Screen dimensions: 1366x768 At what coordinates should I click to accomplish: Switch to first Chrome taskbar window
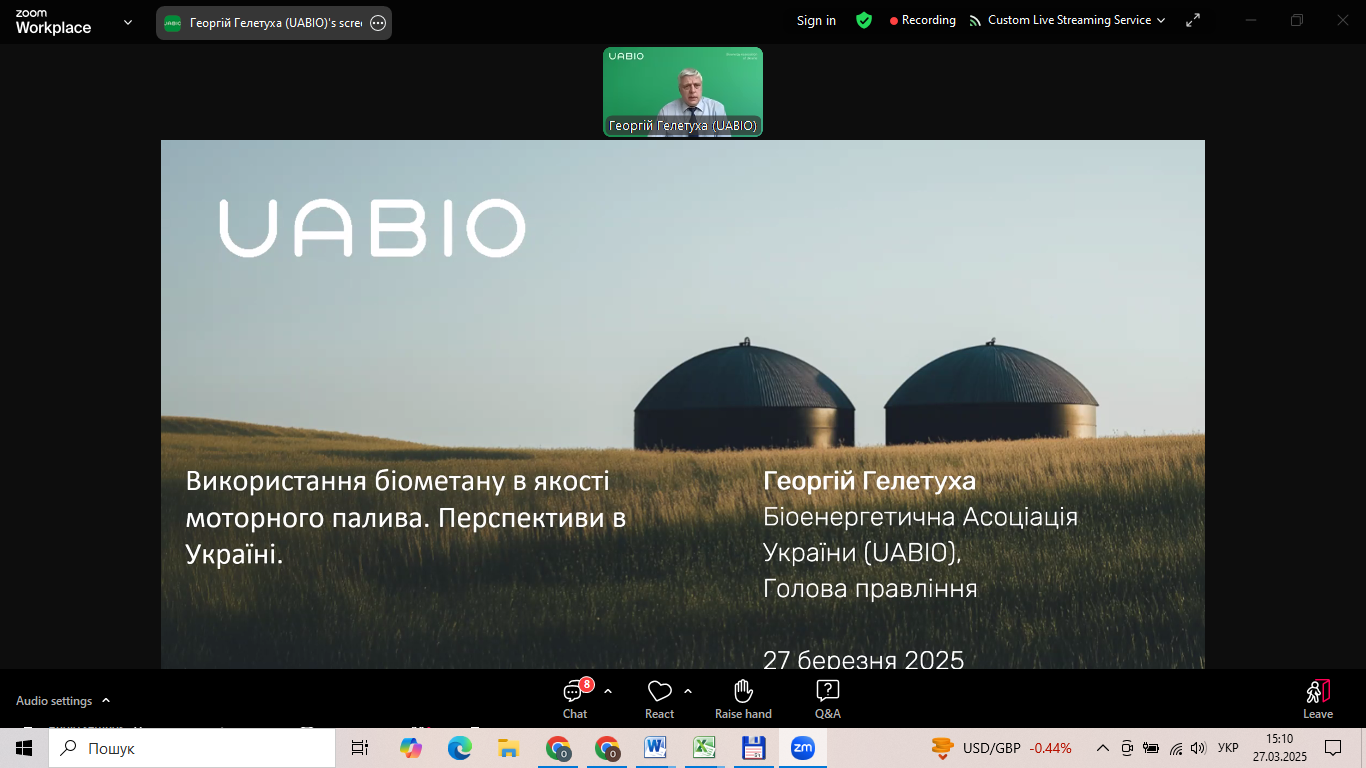tap(558, 748)
